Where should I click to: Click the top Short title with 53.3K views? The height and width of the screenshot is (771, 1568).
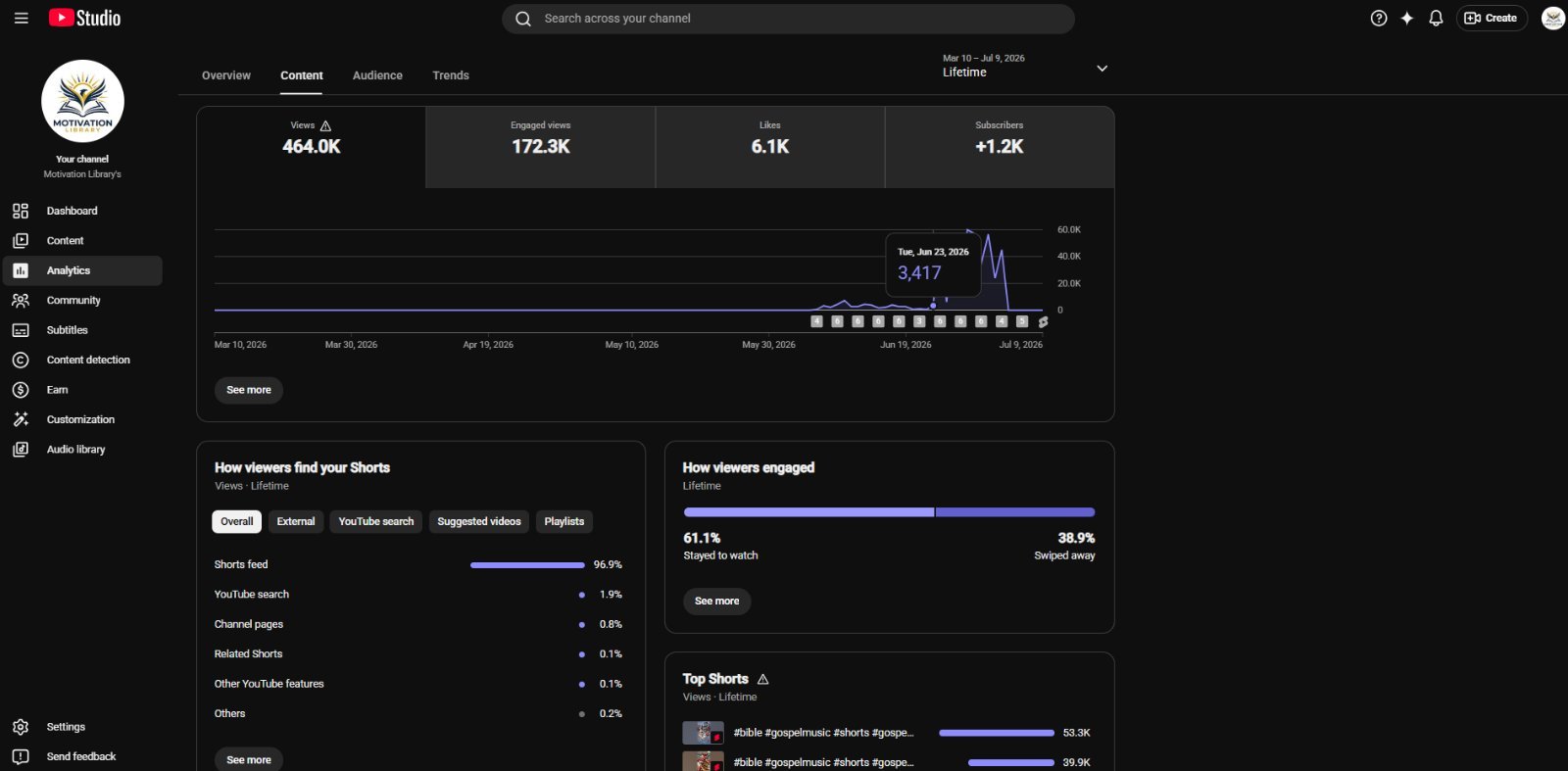pyautogui.click(x=823, y=733)
